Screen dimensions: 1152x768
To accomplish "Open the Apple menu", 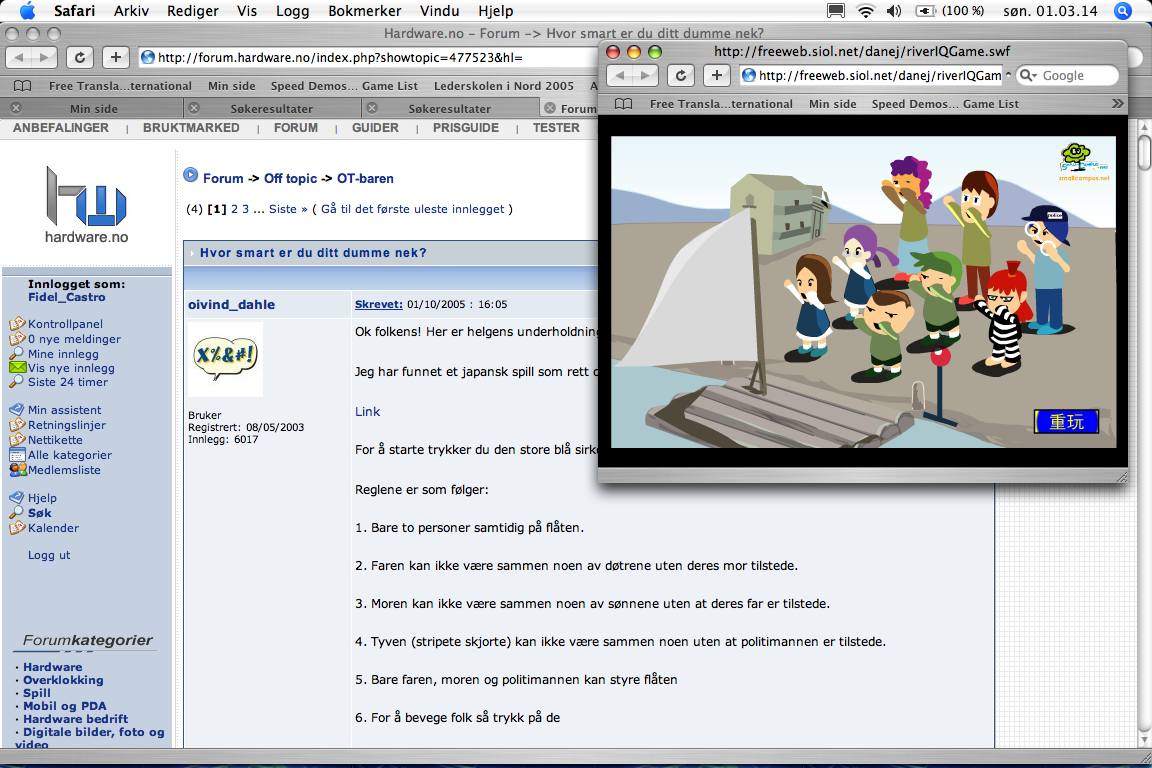I will pyautogui.click(x=27, y=10).
